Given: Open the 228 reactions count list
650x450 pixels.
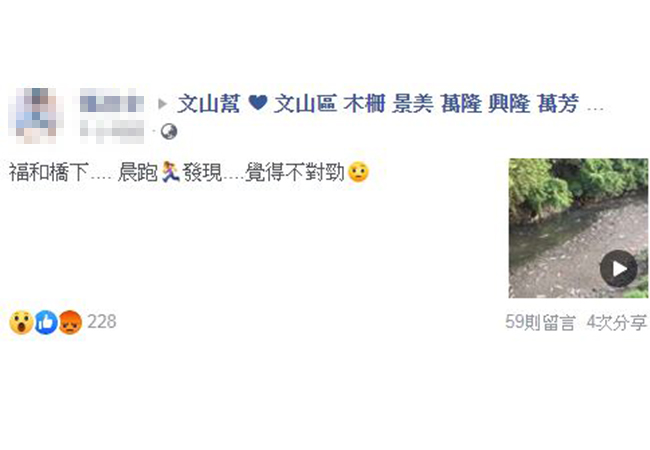Looking at the screenshot, I should tap(102, 322).
